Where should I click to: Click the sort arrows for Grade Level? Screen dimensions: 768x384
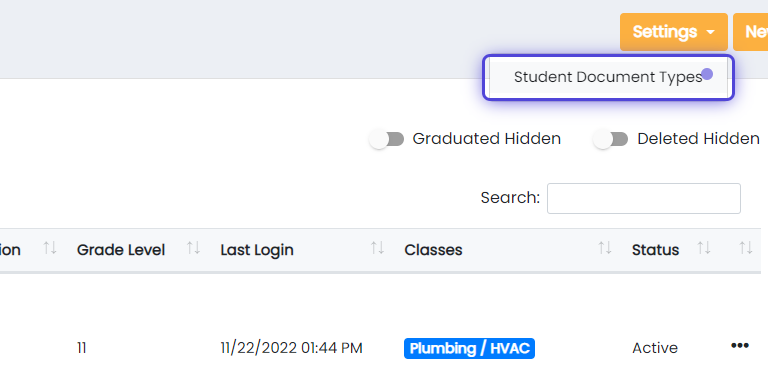tap(193, 248)
